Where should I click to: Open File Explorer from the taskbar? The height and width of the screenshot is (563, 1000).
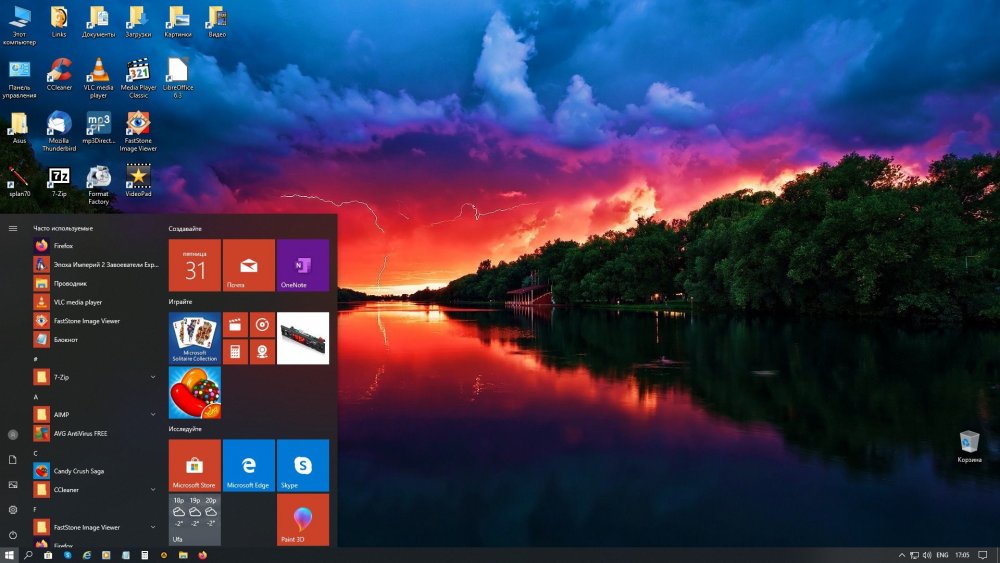[183, 555]
